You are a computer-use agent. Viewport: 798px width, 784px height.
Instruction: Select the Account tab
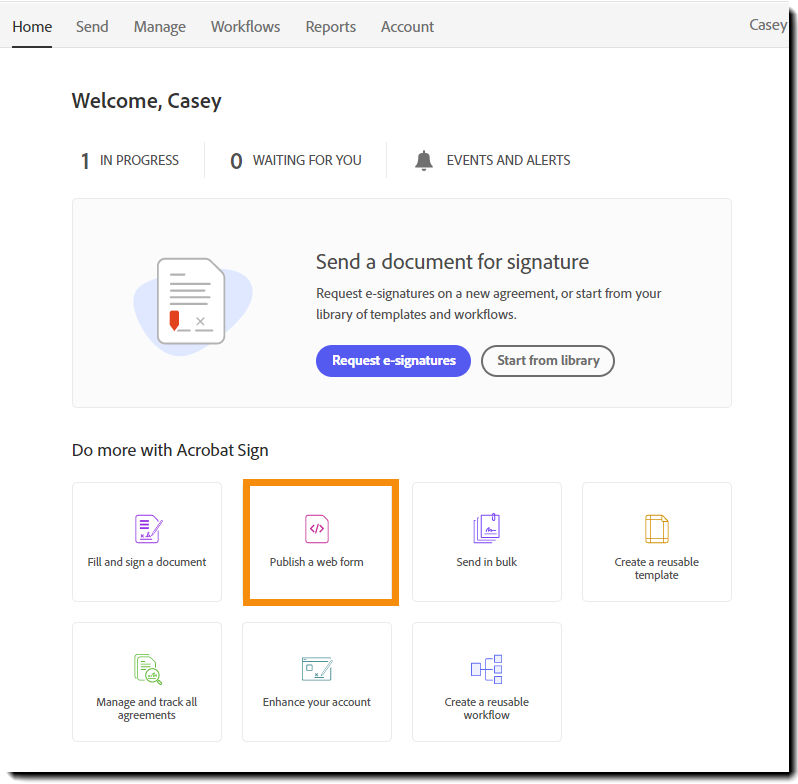(407, 26)
